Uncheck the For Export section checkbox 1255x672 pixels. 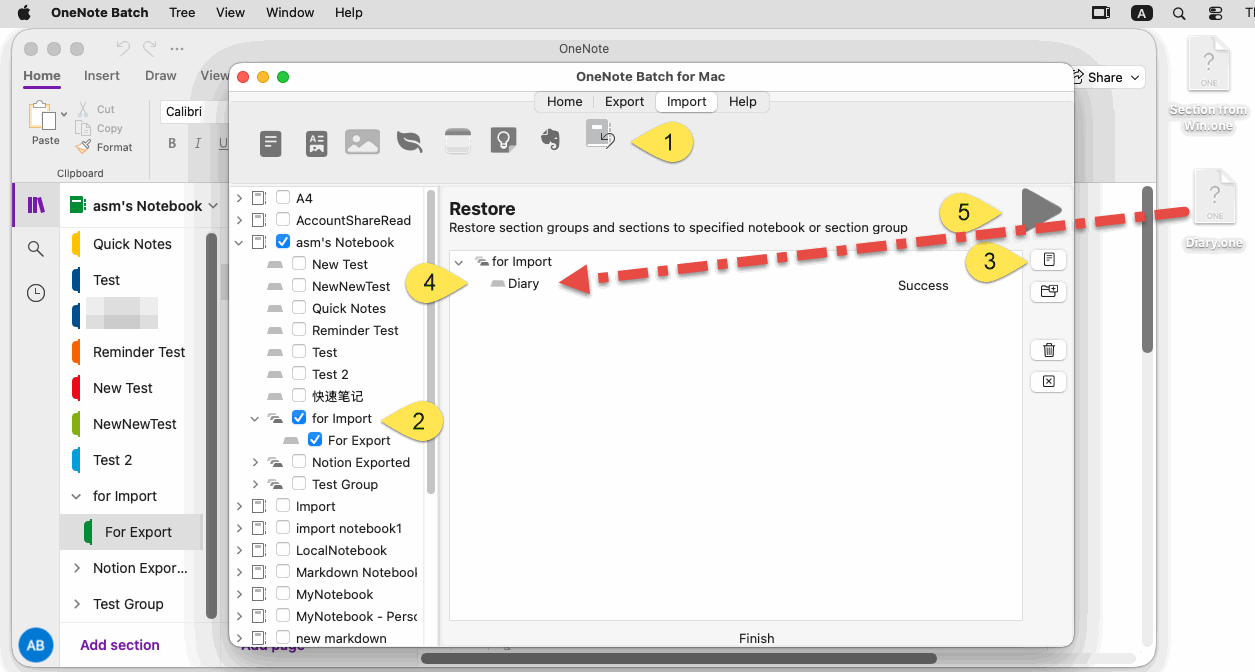click(315, 440)
